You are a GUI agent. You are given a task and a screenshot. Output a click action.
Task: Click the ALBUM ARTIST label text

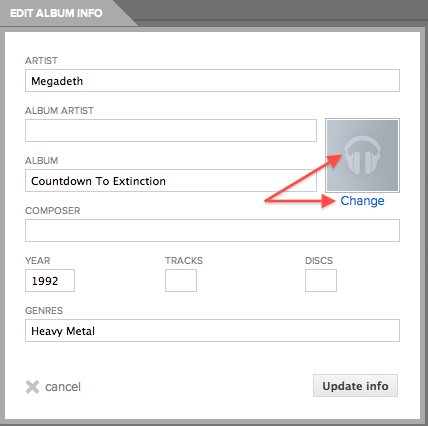tap(59, 111)
